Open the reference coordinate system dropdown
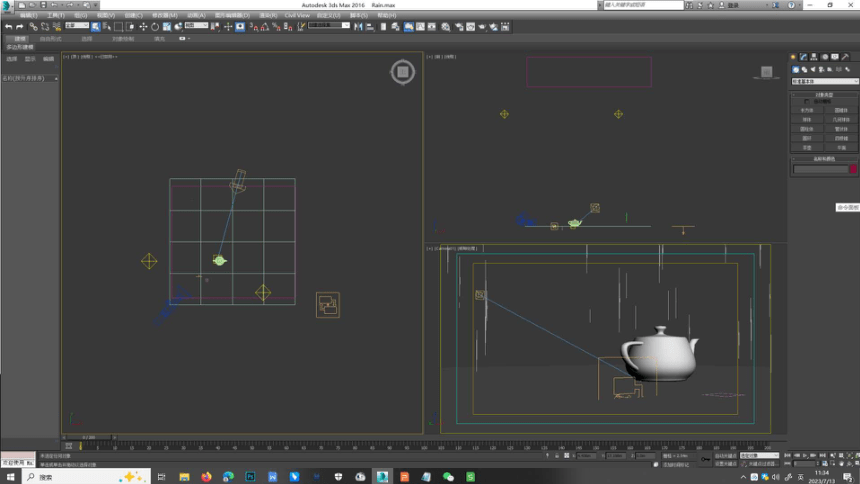The height and width of the screenshot is (484, 860). (x=197, y=25)
